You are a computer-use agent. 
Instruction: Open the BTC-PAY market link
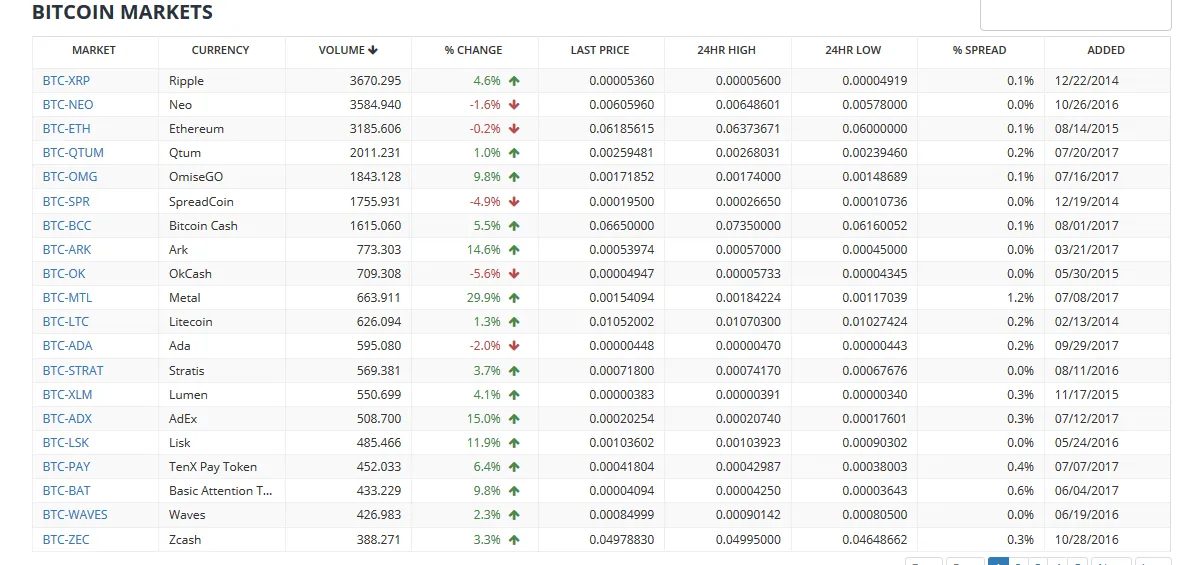coord(66,467)
